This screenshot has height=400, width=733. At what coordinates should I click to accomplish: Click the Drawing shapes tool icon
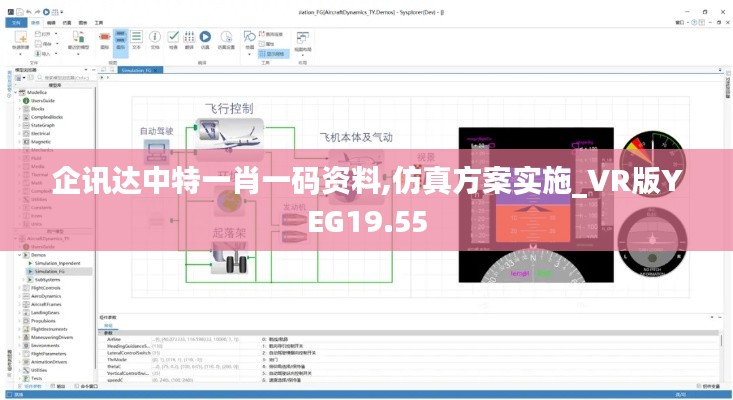pos(250,37)
